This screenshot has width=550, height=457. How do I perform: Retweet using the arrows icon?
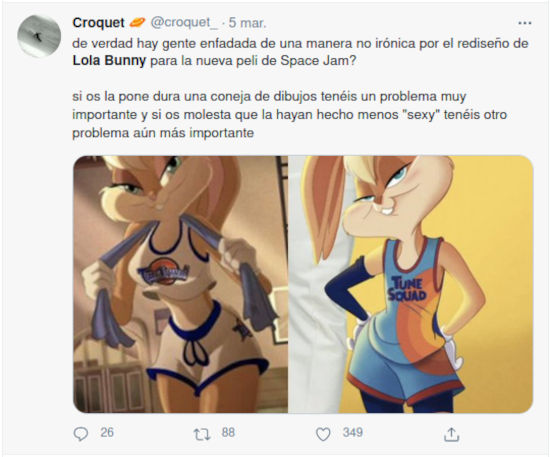pos(202,435)
